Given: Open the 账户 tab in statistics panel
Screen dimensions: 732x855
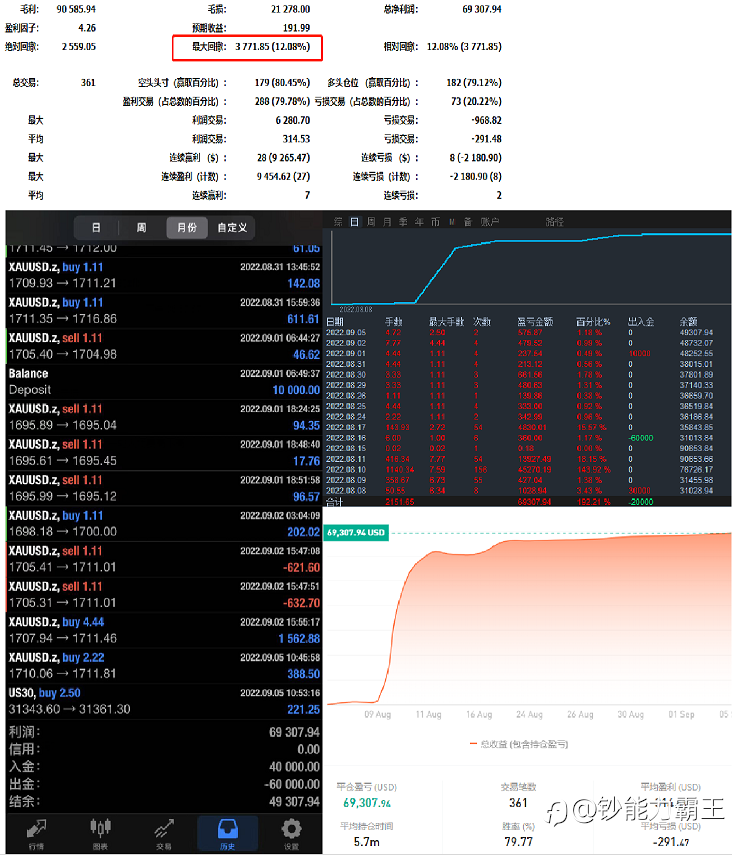Looking at the screenshot, I should (489, 221).
